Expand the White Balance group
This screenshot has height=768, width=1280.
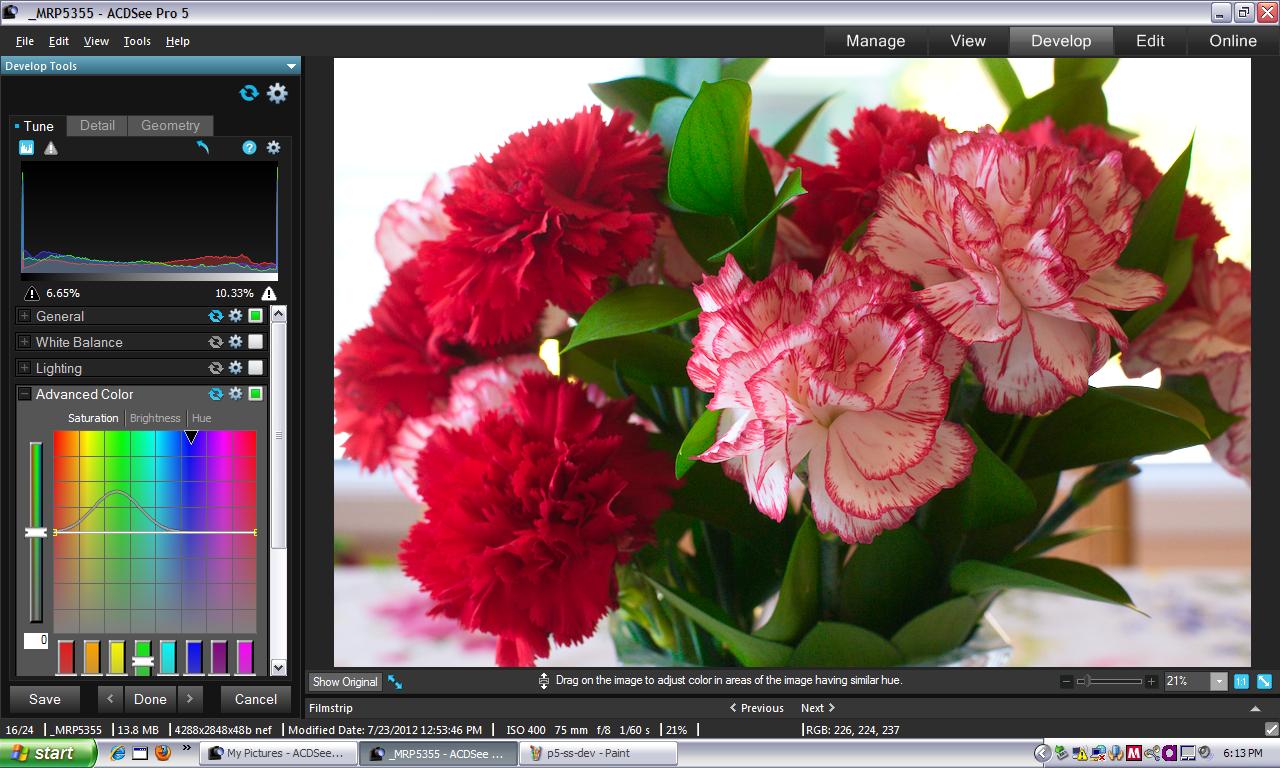25,342
